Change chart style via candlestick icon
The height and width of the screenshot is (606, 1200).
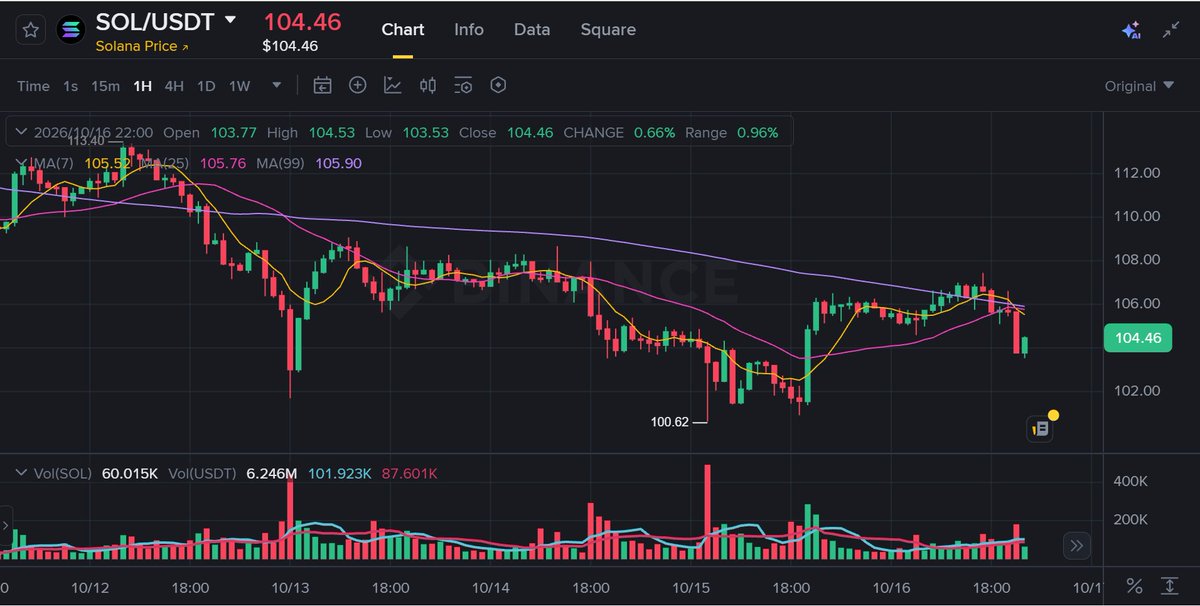coord(428,86)
